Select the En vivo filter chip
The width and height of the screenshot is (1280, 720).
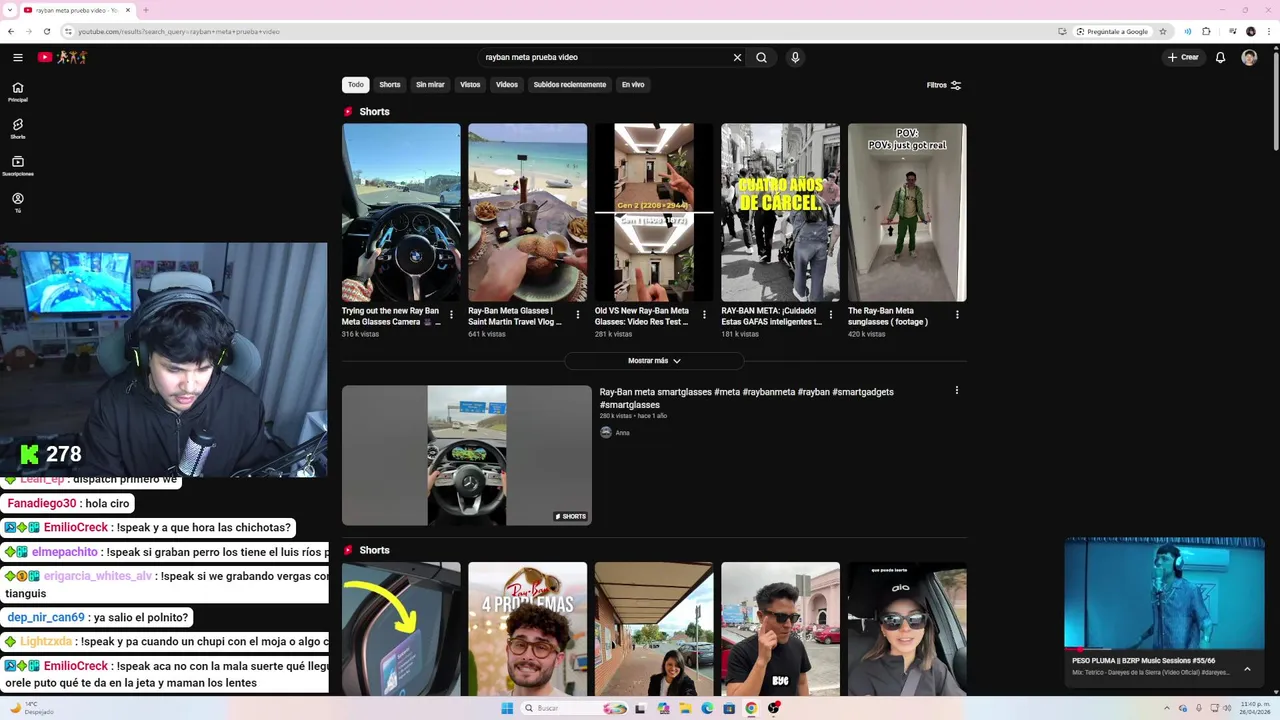(x=633, y=85)
